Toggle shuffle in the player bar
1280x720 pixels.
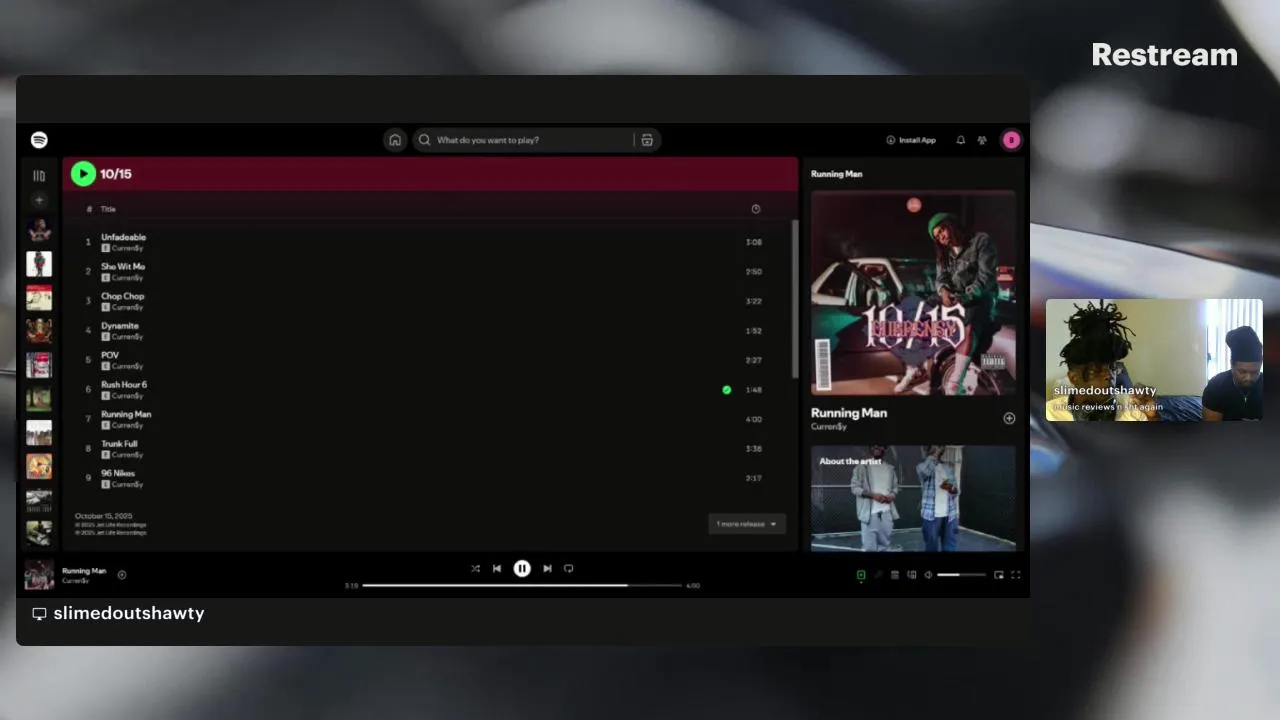point(475,568)
